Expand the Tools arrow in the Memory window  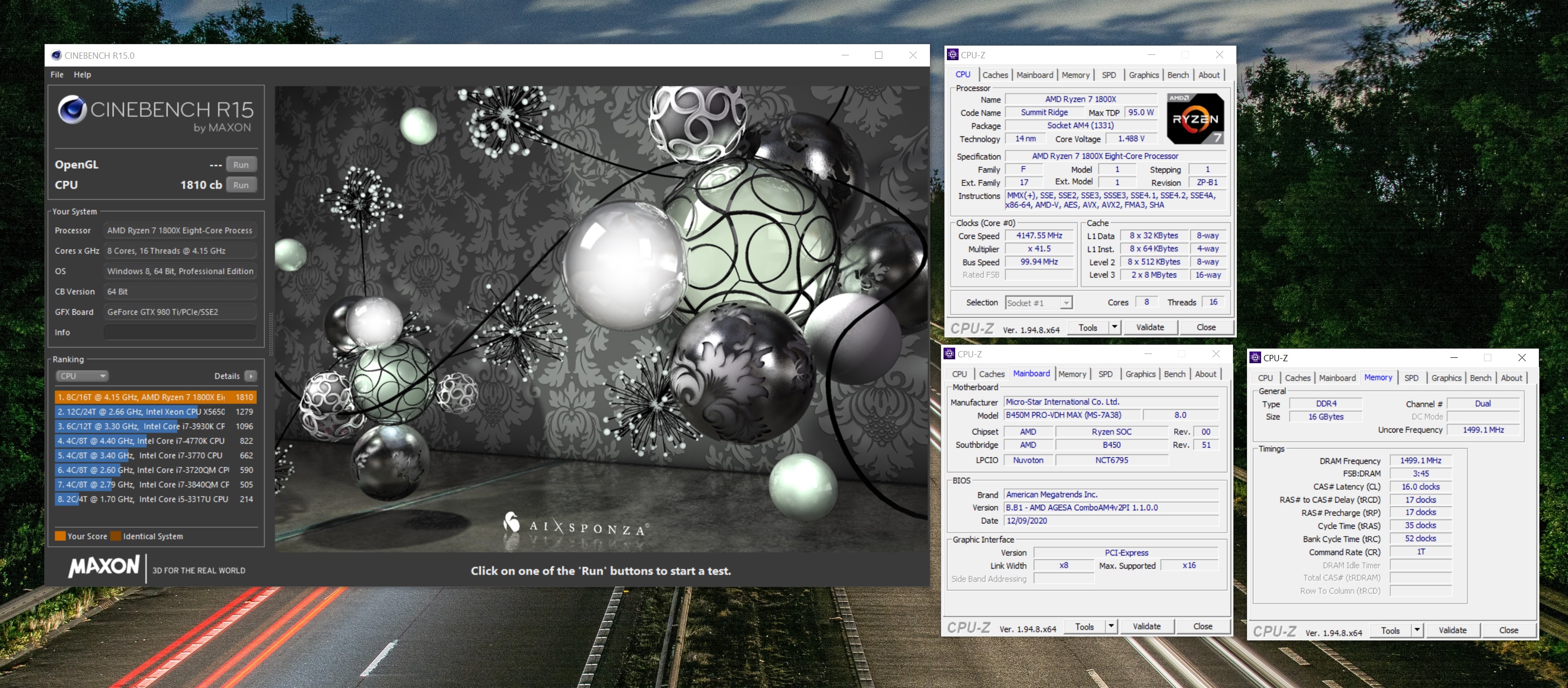click(1416, 630)
